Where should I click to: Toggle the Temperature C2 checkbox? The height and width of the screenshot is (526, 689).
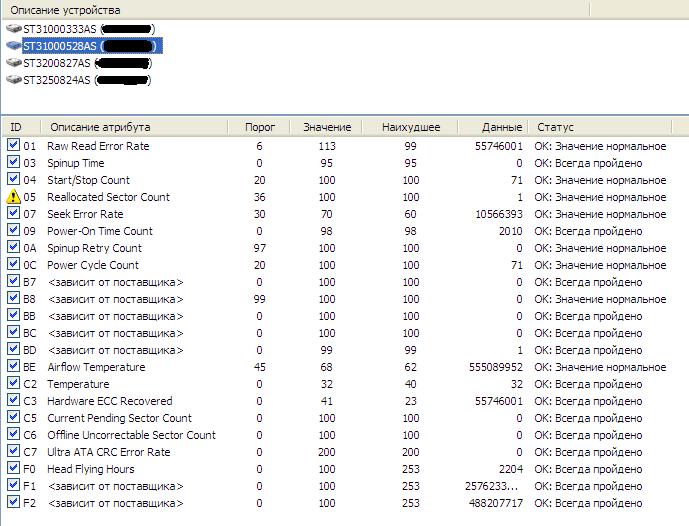13,383
